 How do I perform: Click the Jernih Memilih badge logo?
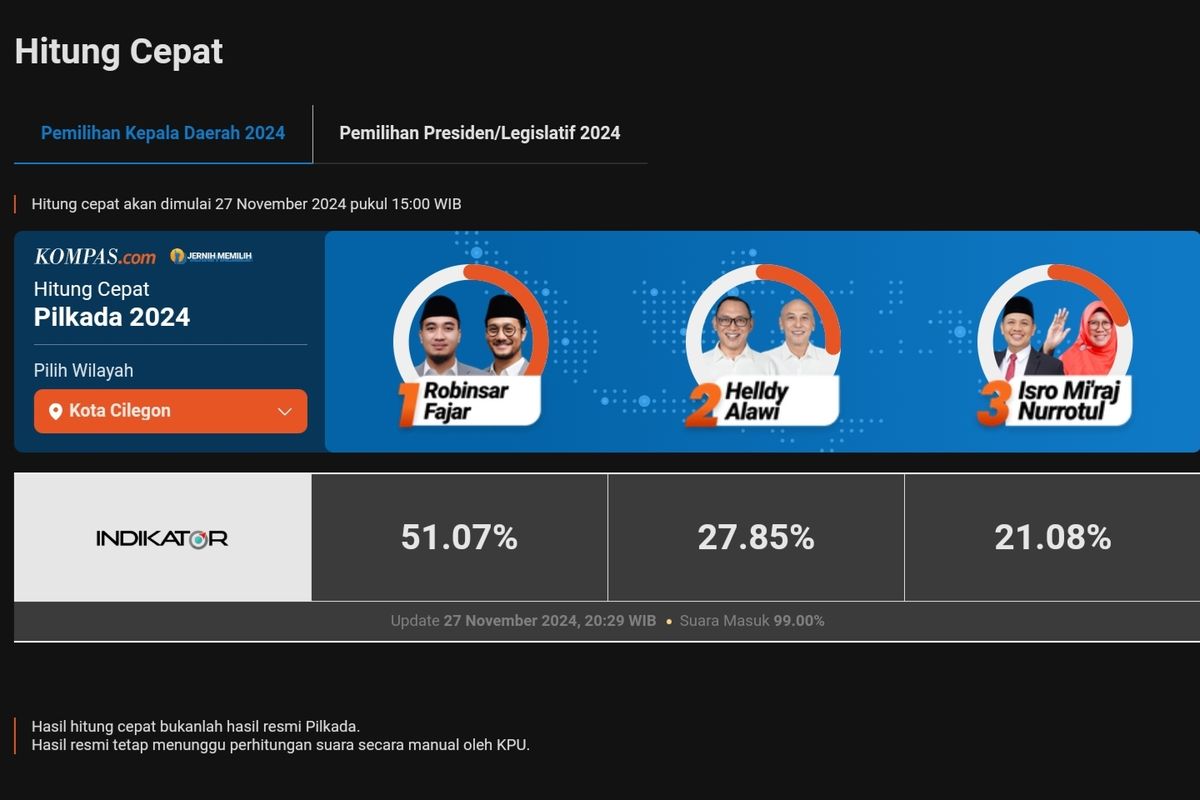pyautogui.click(x=211, y=256)
